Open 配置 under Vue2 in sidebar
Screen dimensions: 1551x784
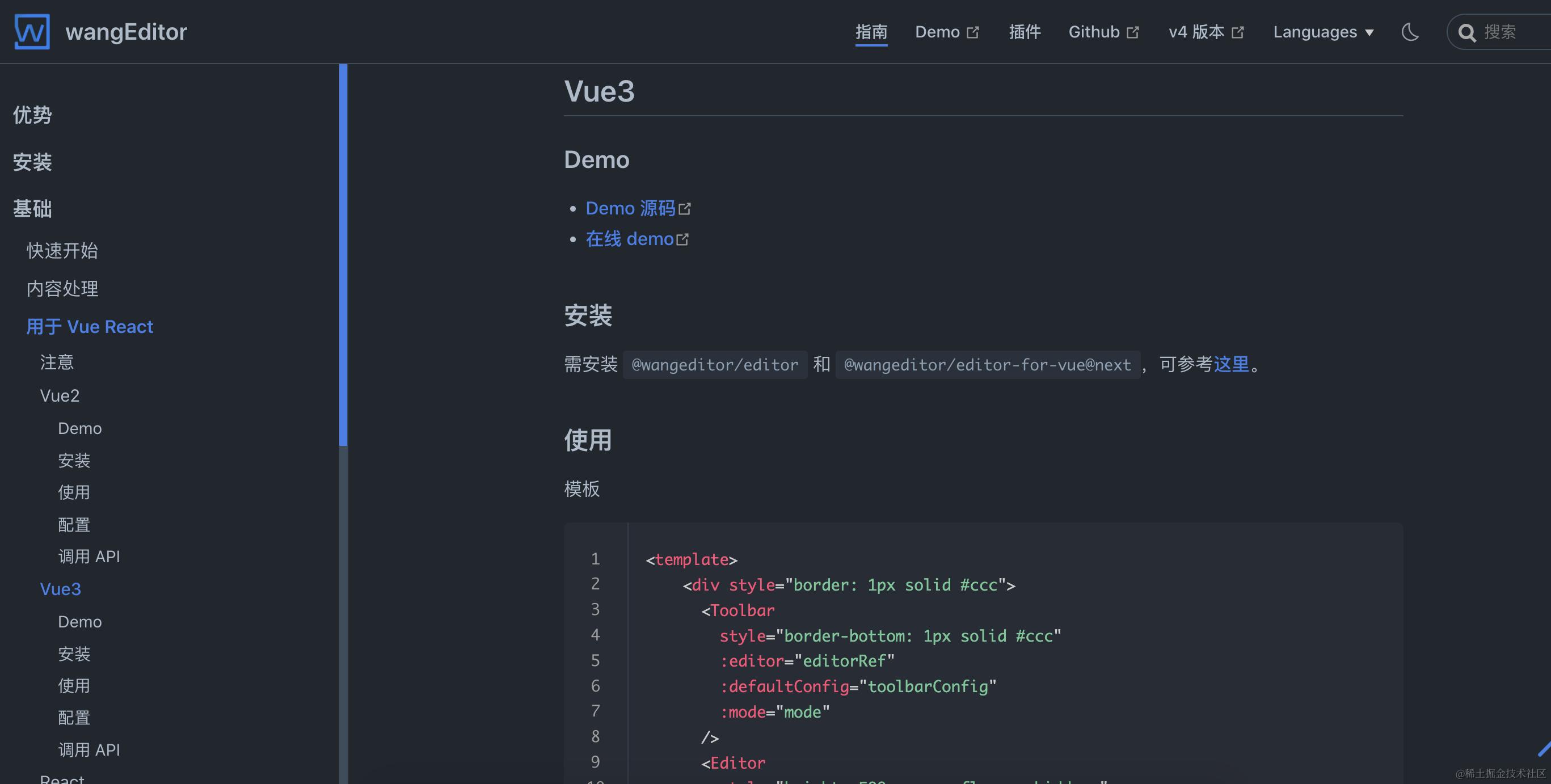(x=74, y=525)
